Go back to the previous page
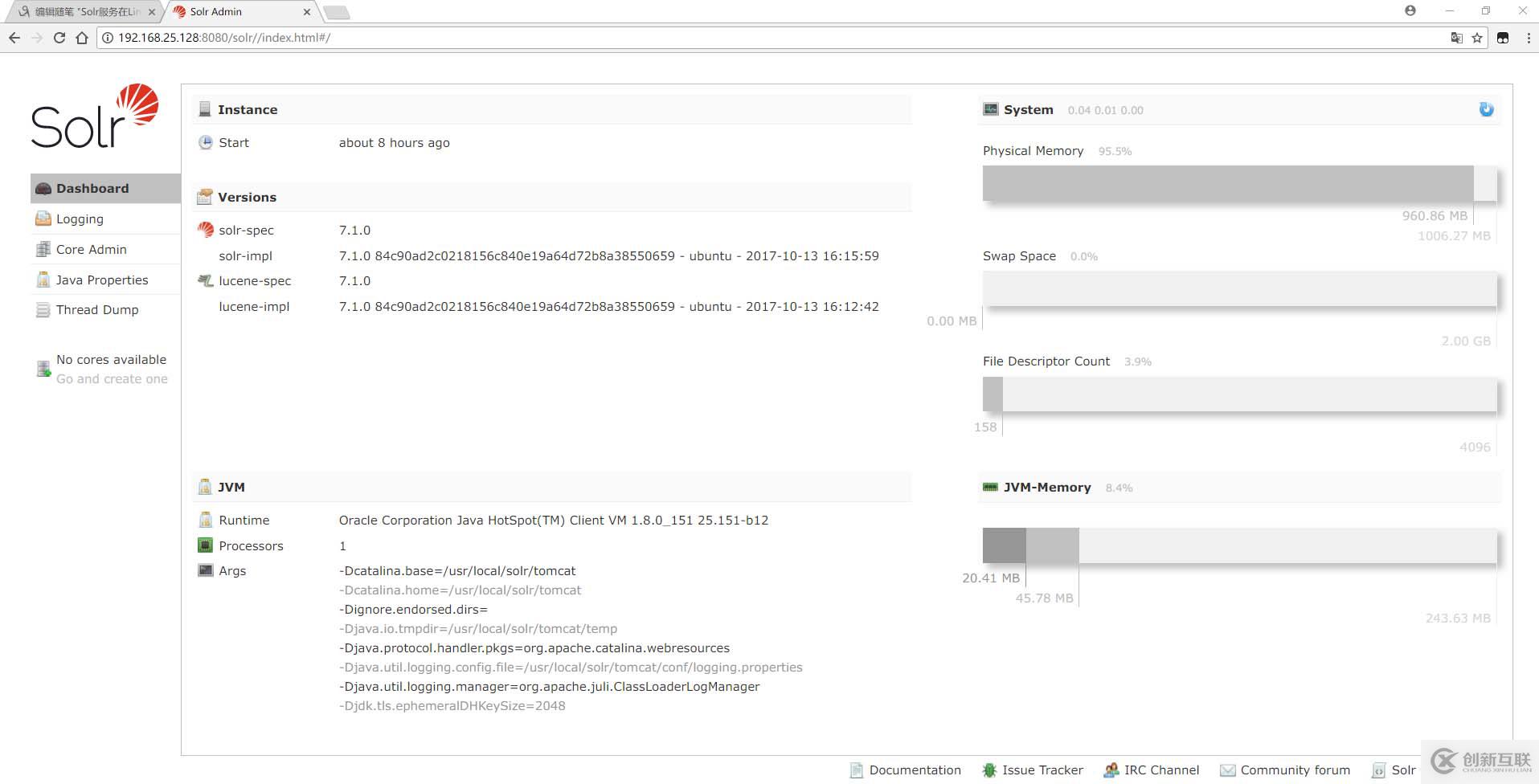This screenshot has width=1539, height=784. pyautogui.click(x=14, y=38)
